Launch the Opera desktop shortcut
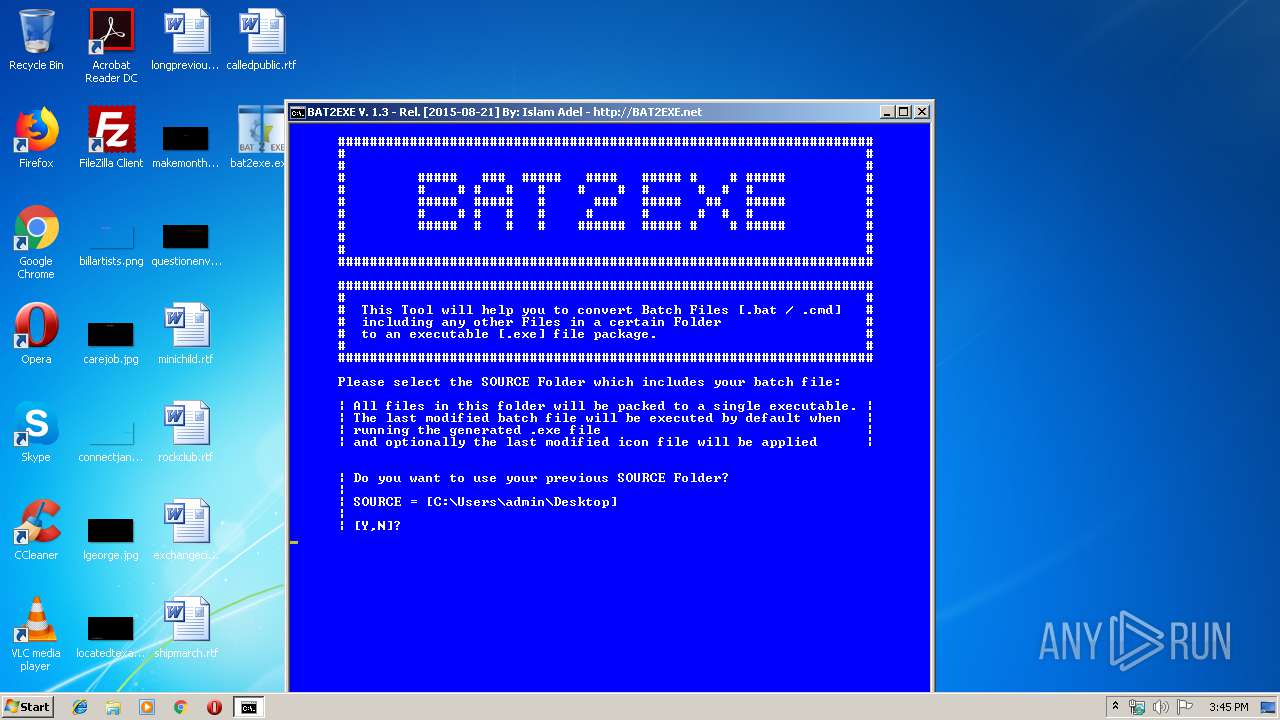The width and height of the screenshot is (1280, 720). [36, 334]
